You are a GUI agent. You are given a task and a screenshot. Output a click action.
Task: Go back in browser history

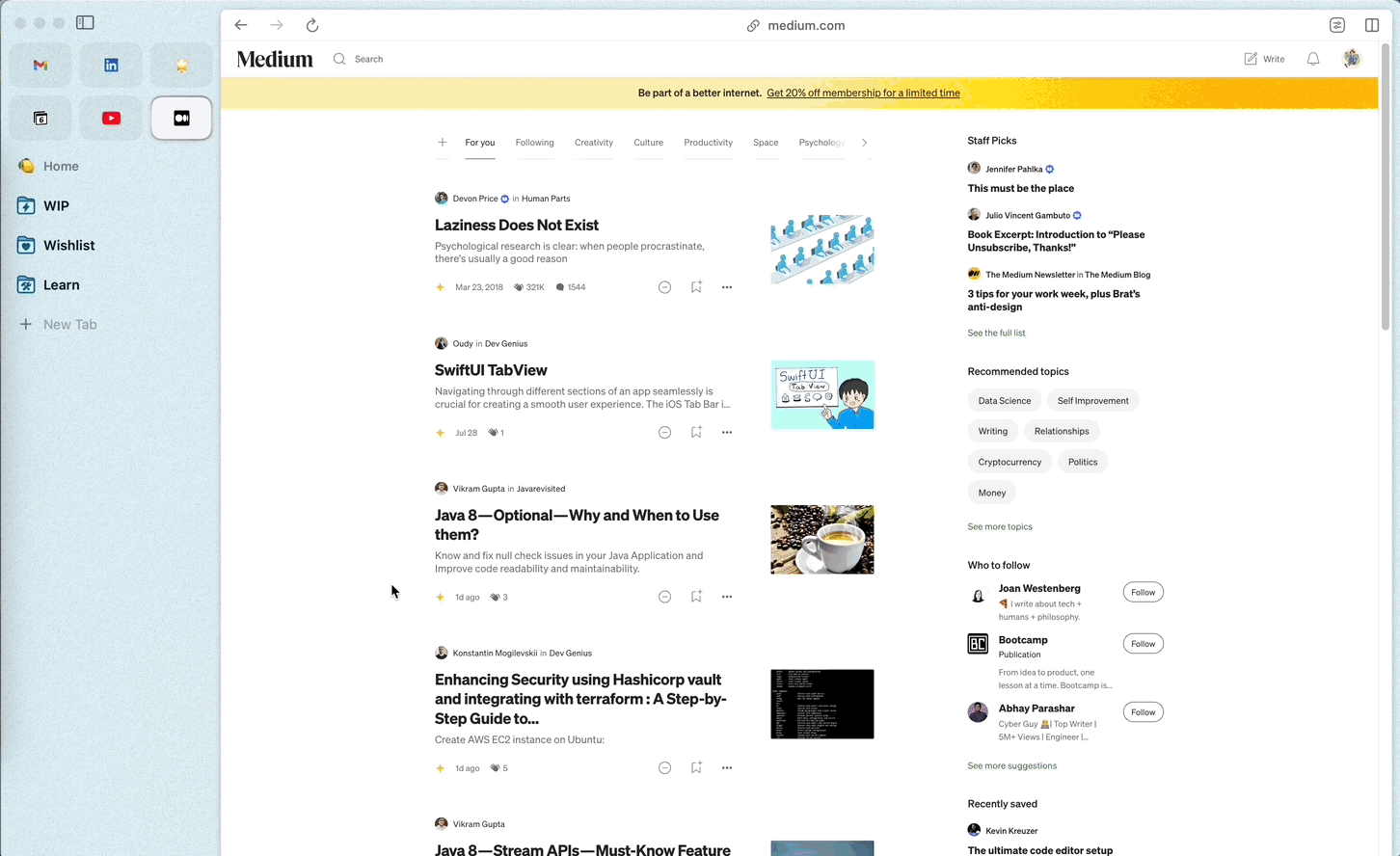[x=241, y=25]
